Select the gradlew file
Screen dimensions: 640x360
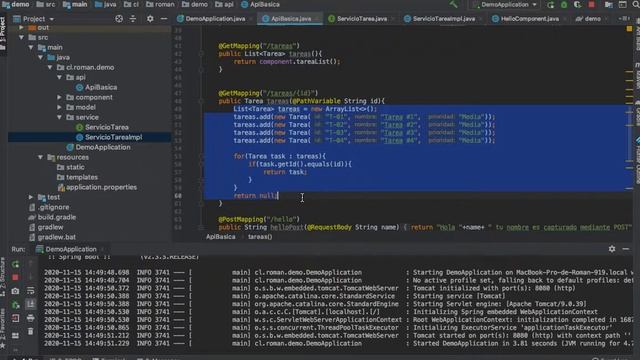pyautogui.click(x=46, y=227)
